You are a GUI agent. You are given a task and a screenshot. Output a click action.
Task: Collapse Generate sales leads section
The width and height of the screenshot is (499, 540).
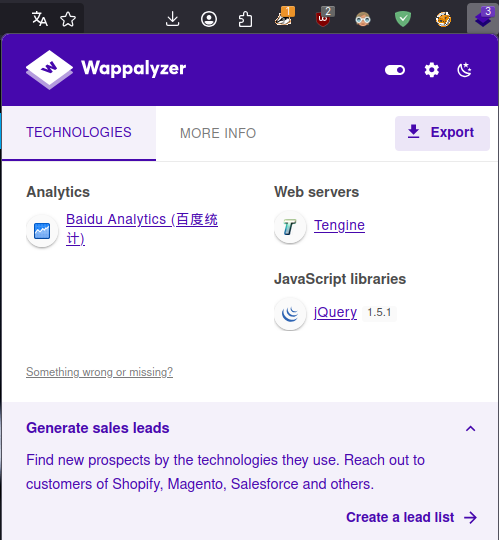470,428
